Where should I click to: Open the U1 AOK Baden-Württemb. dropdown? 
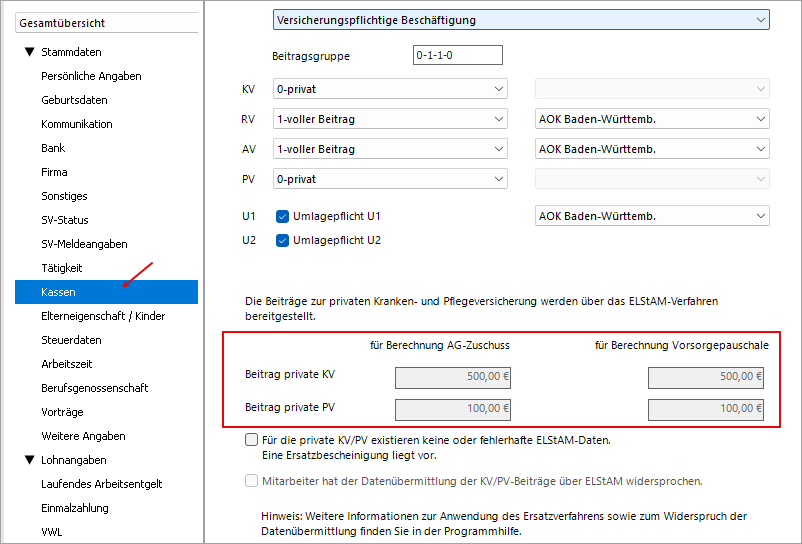coord(652,216)
